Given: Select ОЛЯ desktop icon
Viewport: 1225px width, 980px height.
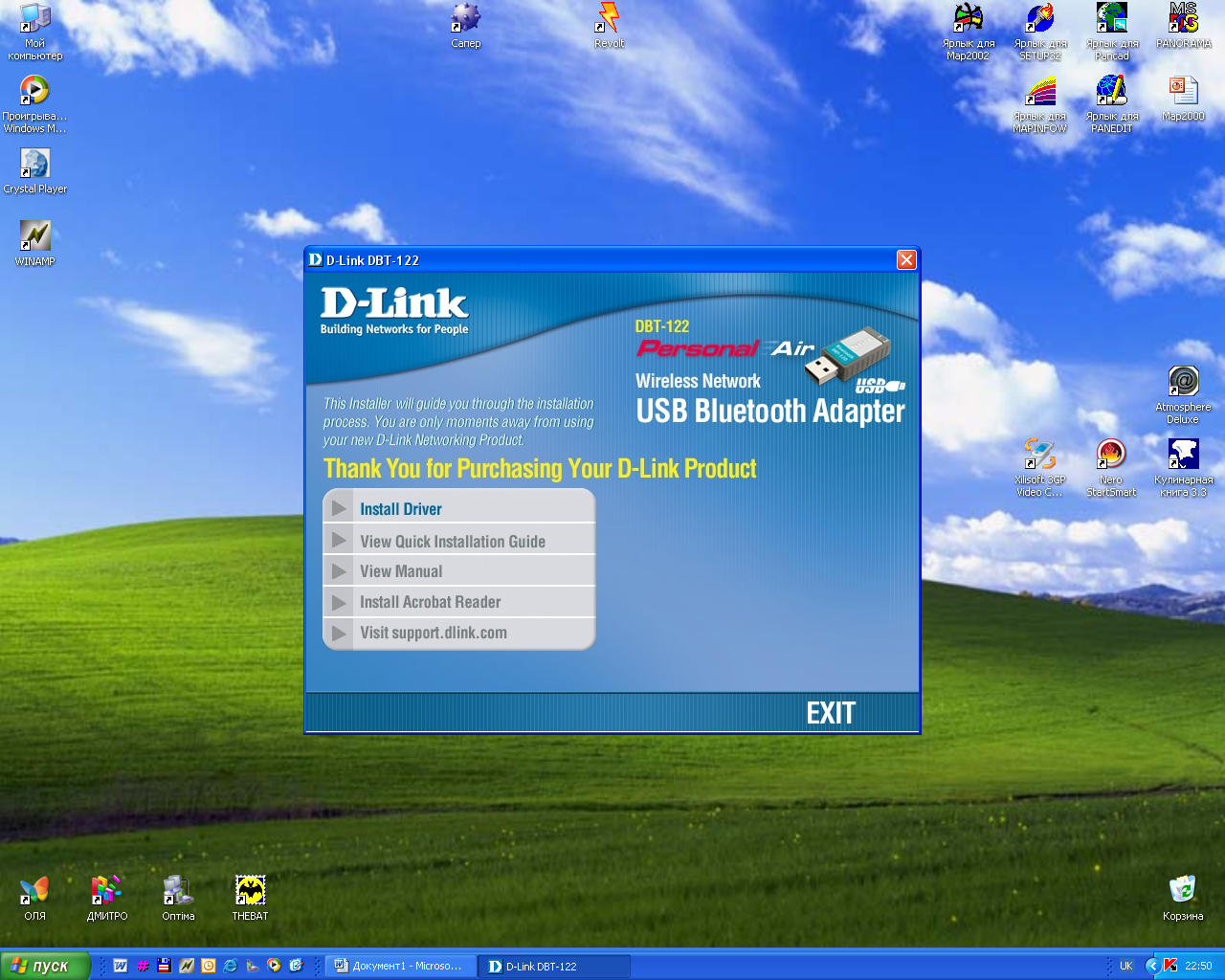Looking at the screenshot, I should pos(35,899).
